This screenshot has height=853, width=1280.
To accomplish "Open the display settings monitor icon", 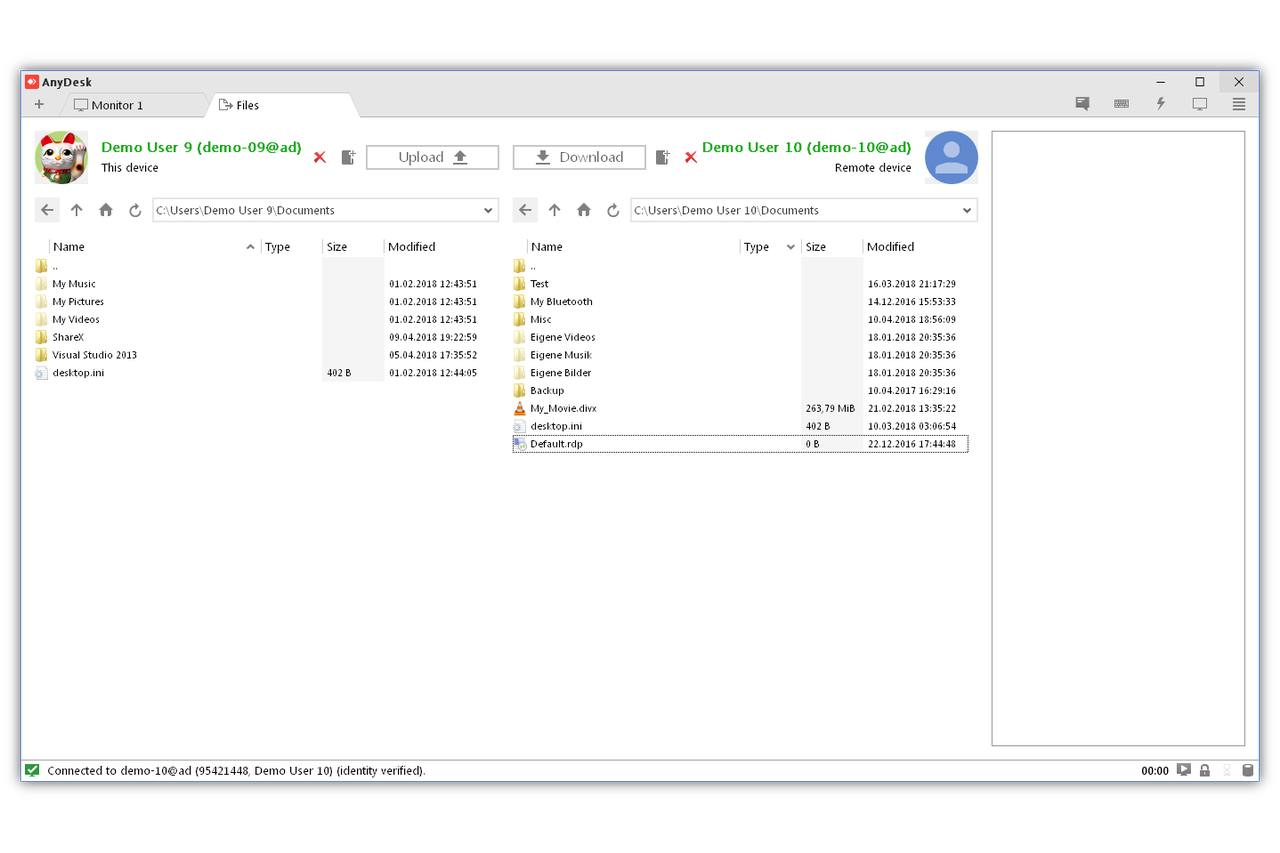I will click(1200, 104).
